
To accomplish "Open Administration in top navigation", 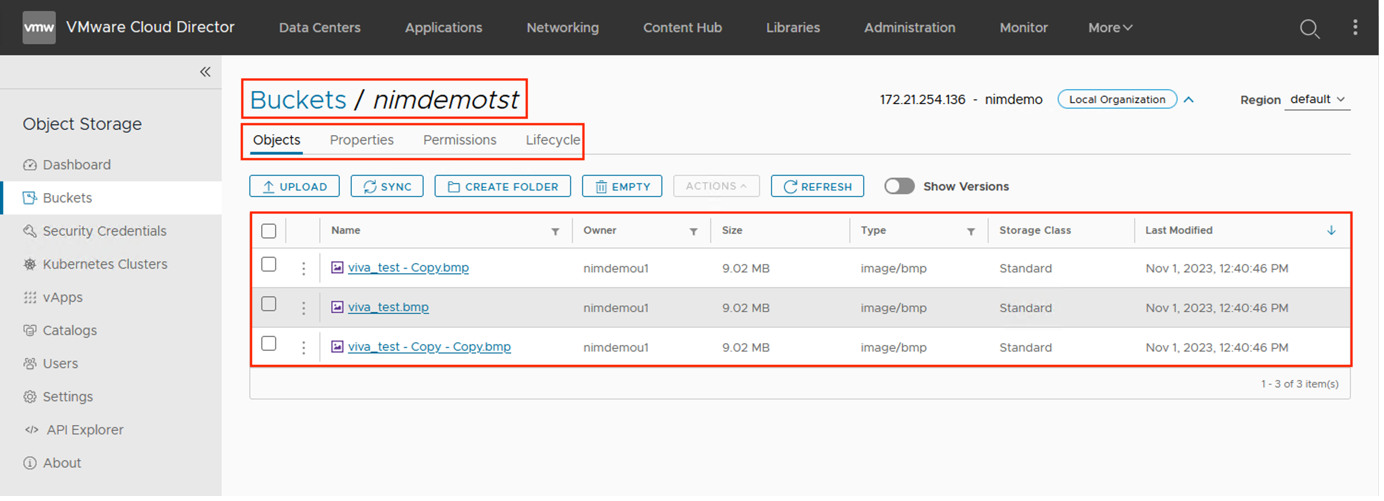I will click(910, 28).
